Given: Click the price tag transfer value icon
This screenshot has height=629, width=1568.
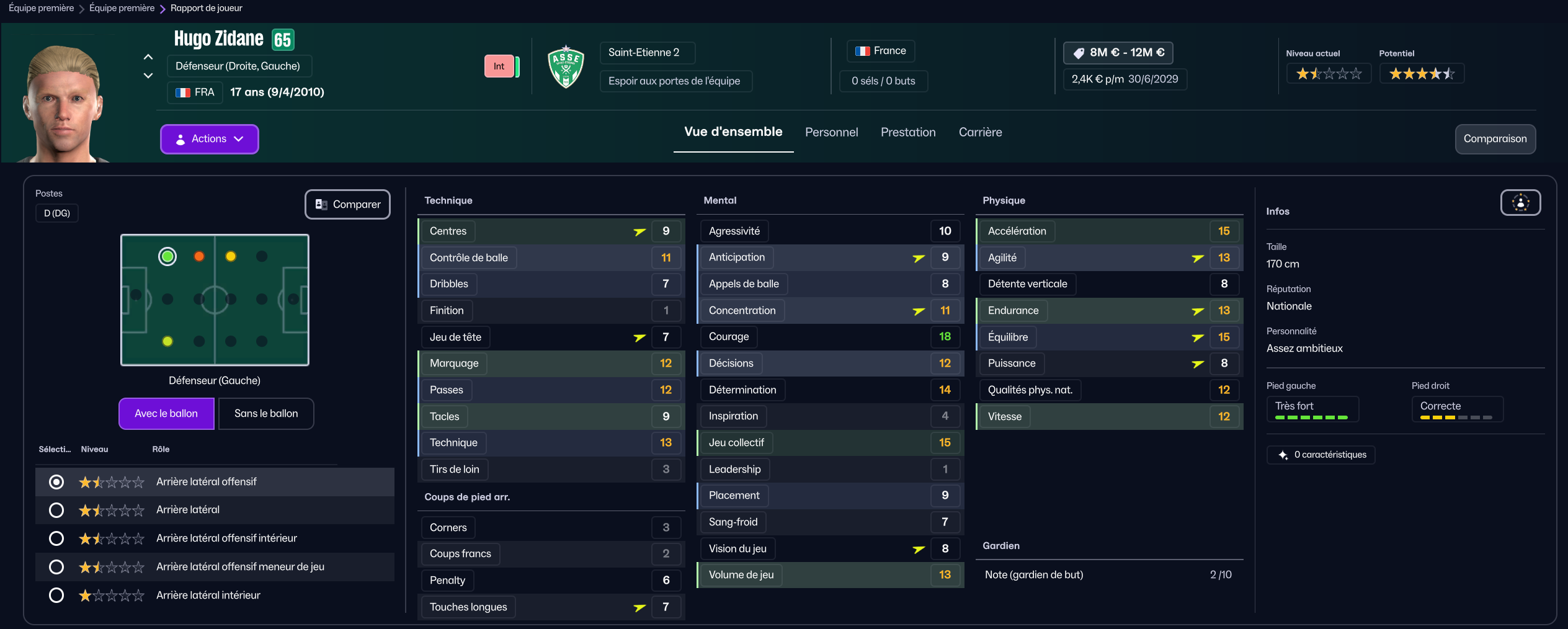Looking at the screenshot, I should 1079,53.
